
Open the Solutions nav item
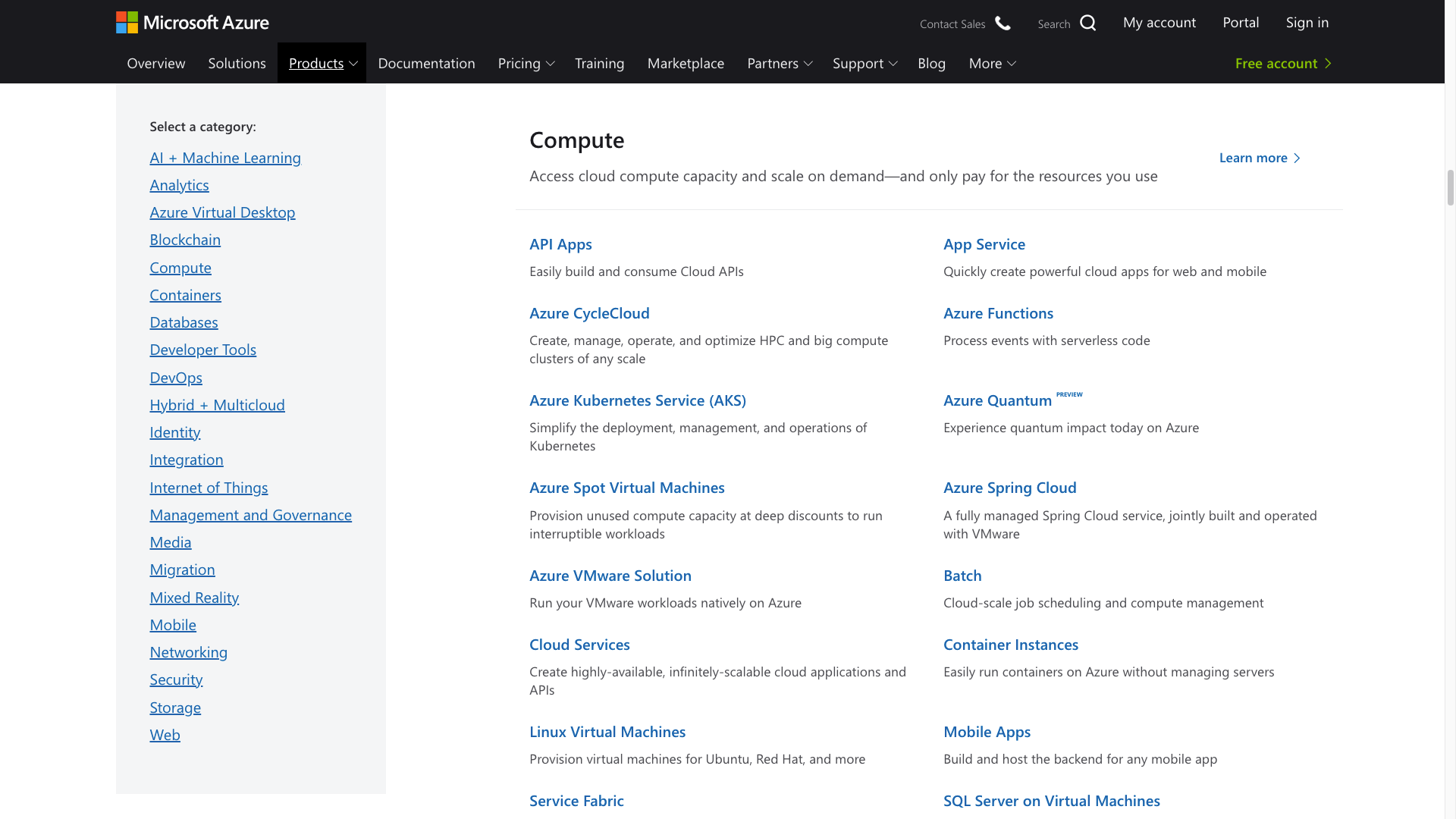click(x=237, y=63)
